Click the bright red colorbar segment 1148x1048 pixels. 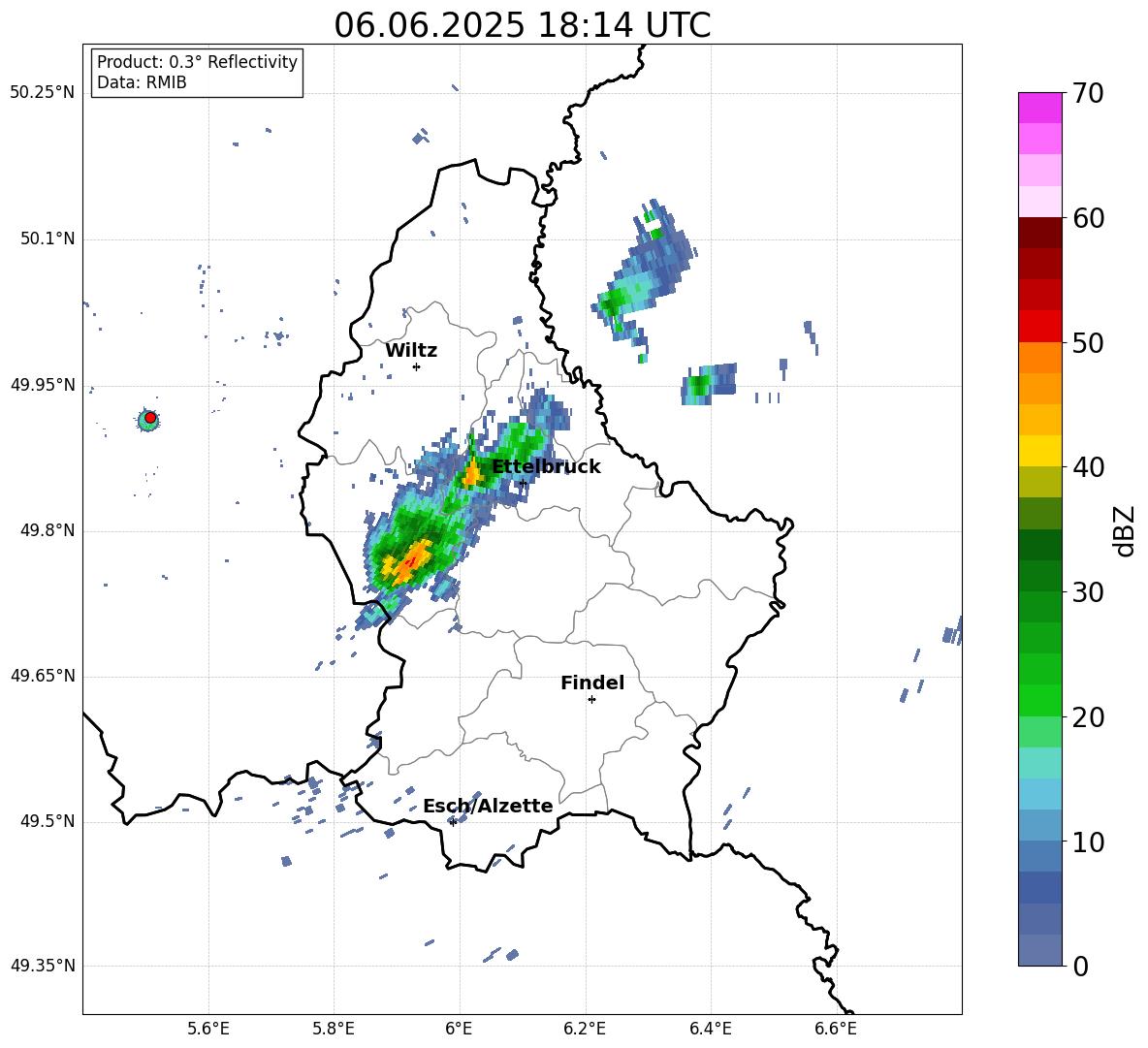pyautogui.click(x=1039, y=327)
